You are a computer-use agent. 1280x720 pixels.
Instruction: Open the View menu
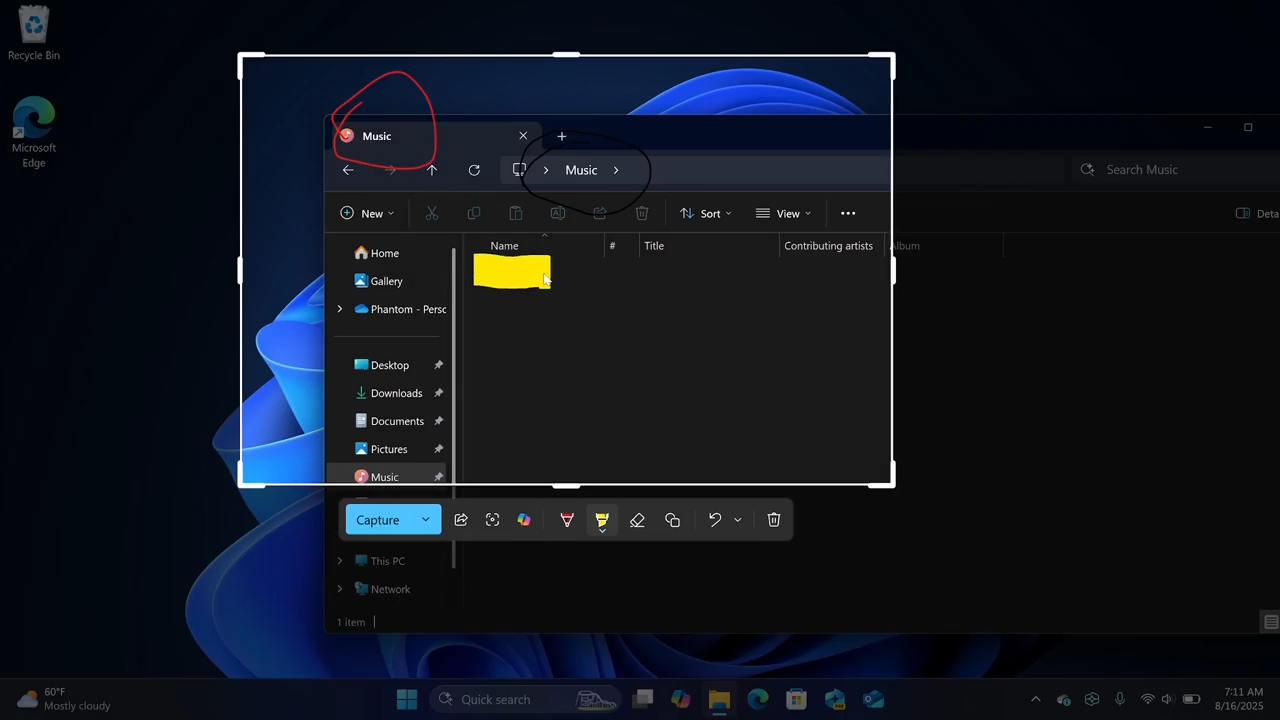783,213
